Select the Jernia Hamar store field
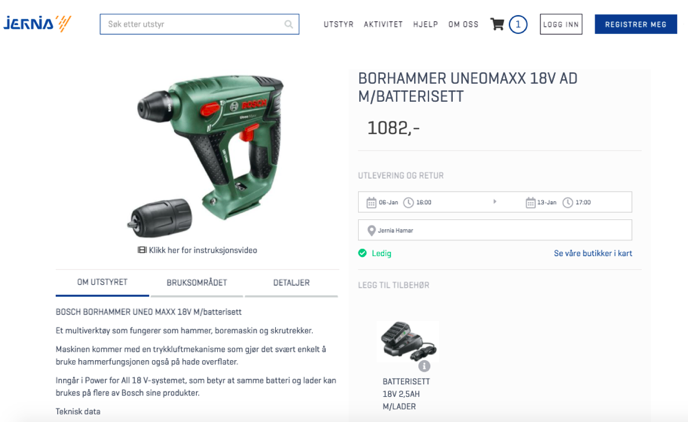688x422 pixels. [x=495, y=230]
